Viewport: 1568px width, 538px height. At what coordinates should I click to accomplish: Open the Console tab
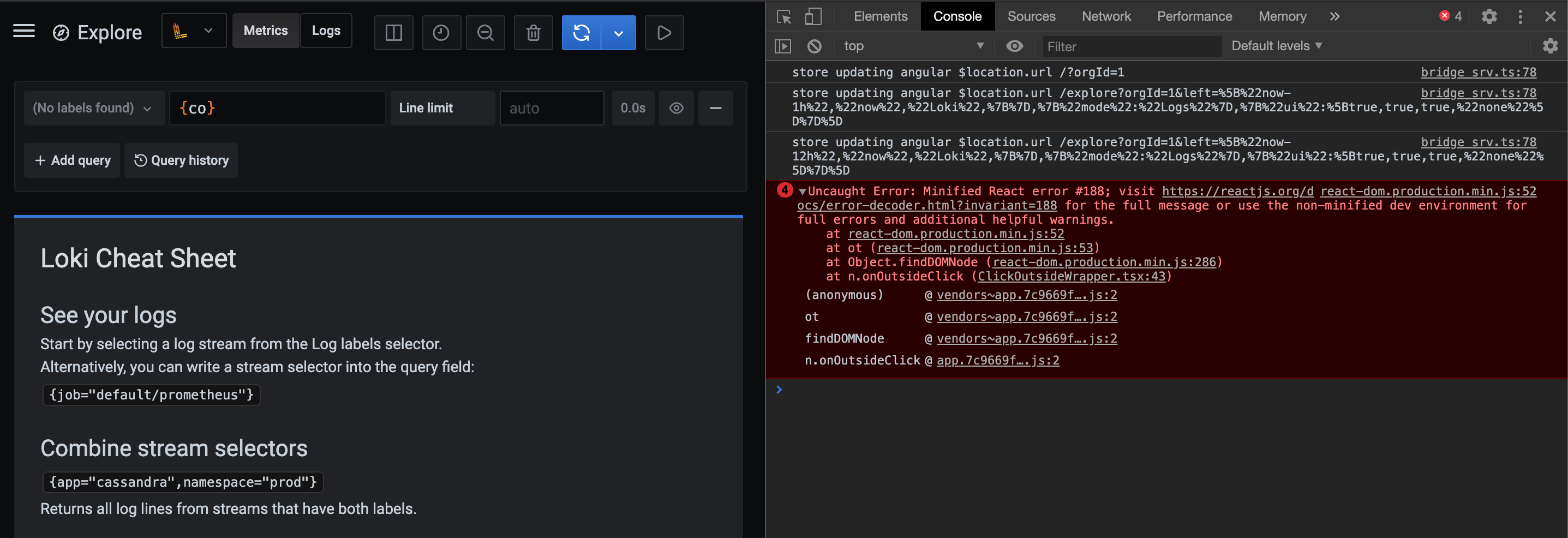[x=957, y=16]
